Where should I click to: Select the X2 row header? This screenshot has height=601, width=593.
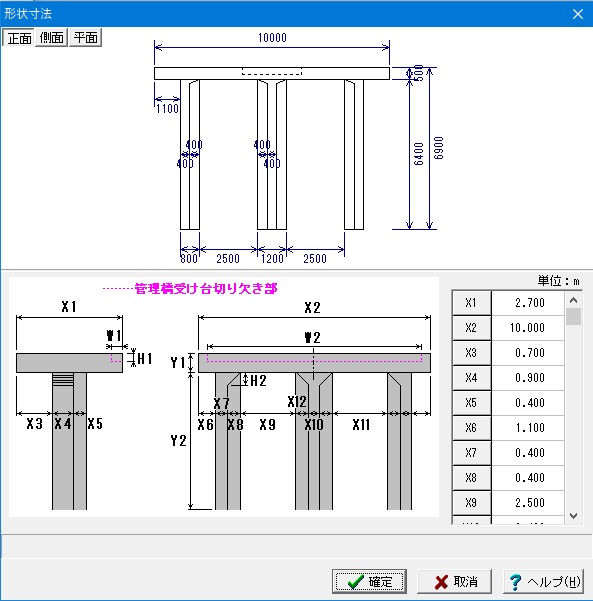(x=471, y=328)
